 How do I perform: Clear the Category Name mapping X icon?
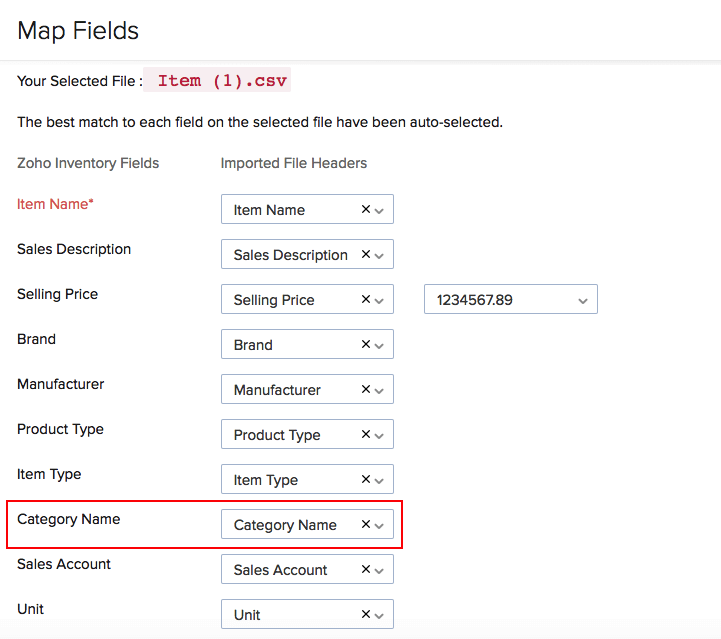[365, 525]
